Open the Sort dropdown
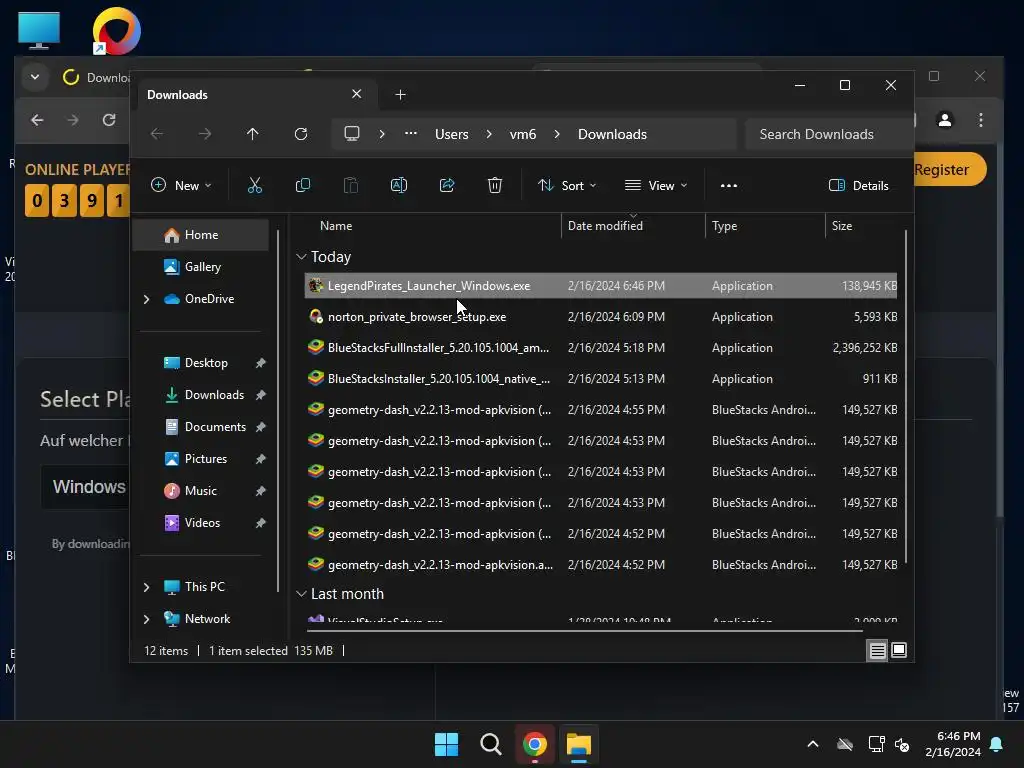Screen dimensions: 1024x768 tap(567, 185)
